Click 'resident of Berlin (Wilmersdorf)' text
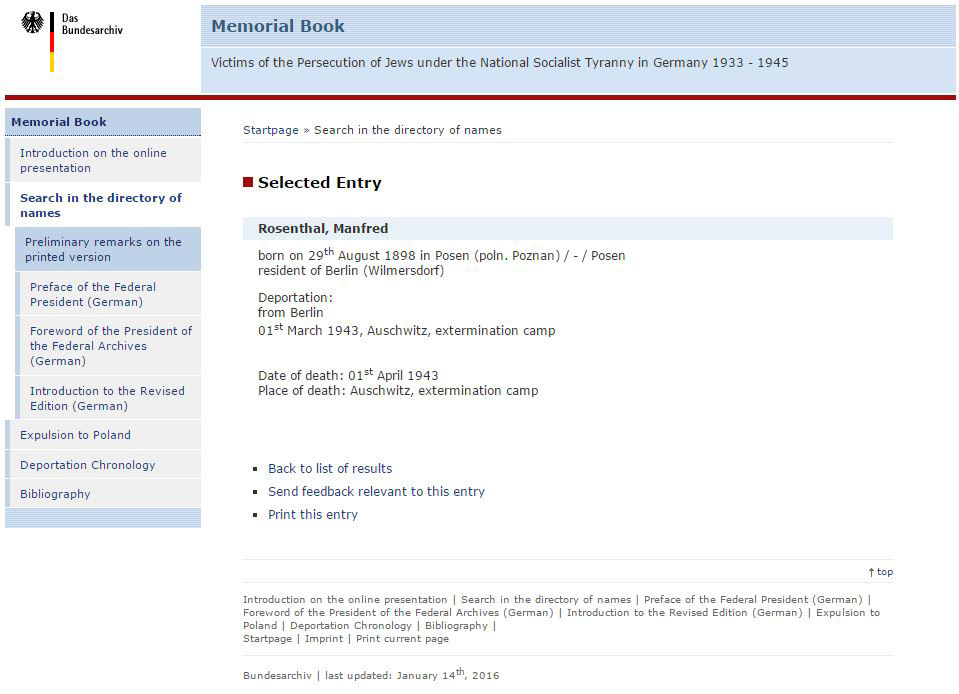Image resolution: width=959 pixels, height=694 pixels. click(351, 271)
